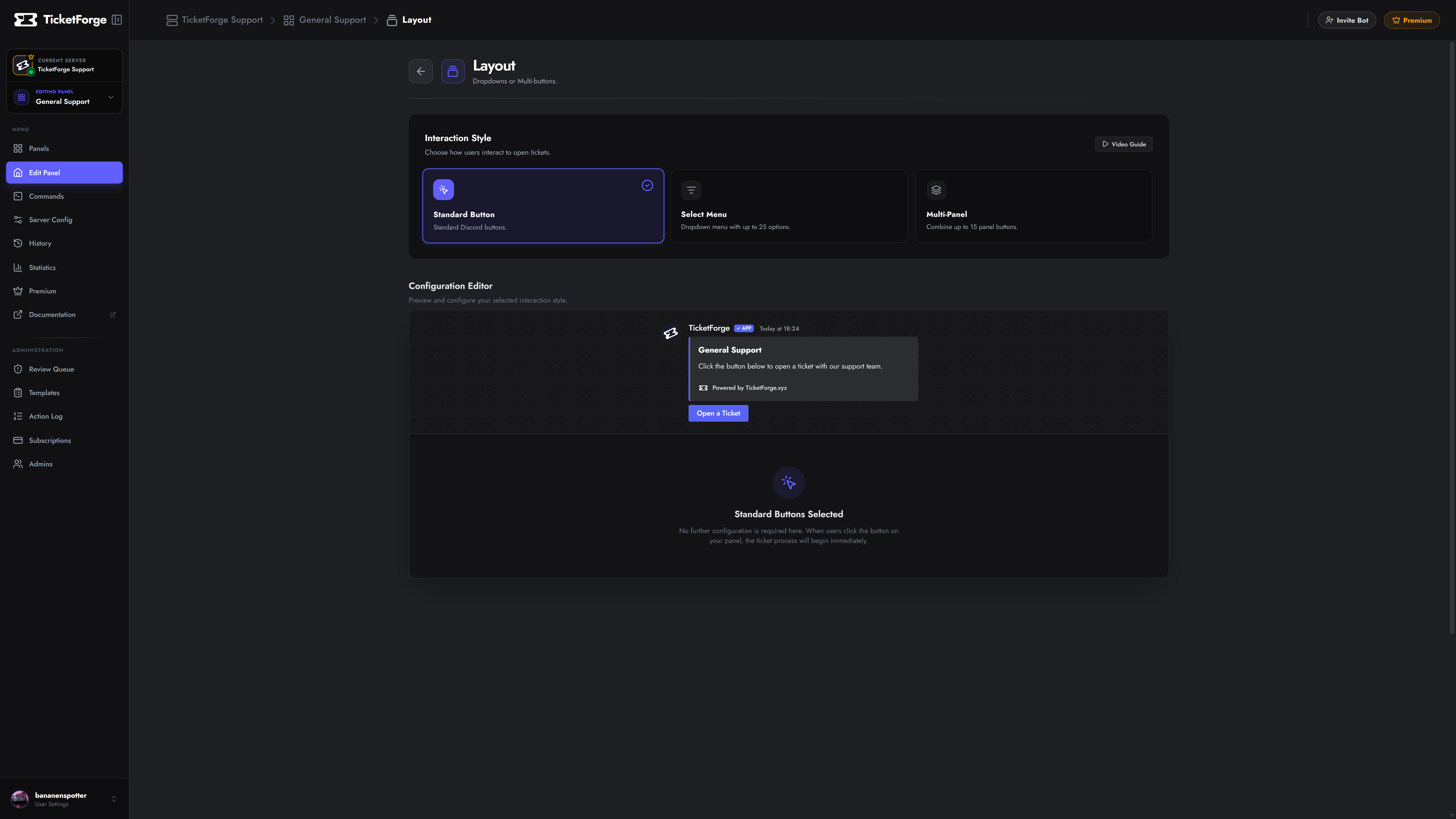Viewport: 1456px width, 819px height.
Task: Click the bananenspotter user avatar
Action: pyautogui.click(x=20, y=799)
